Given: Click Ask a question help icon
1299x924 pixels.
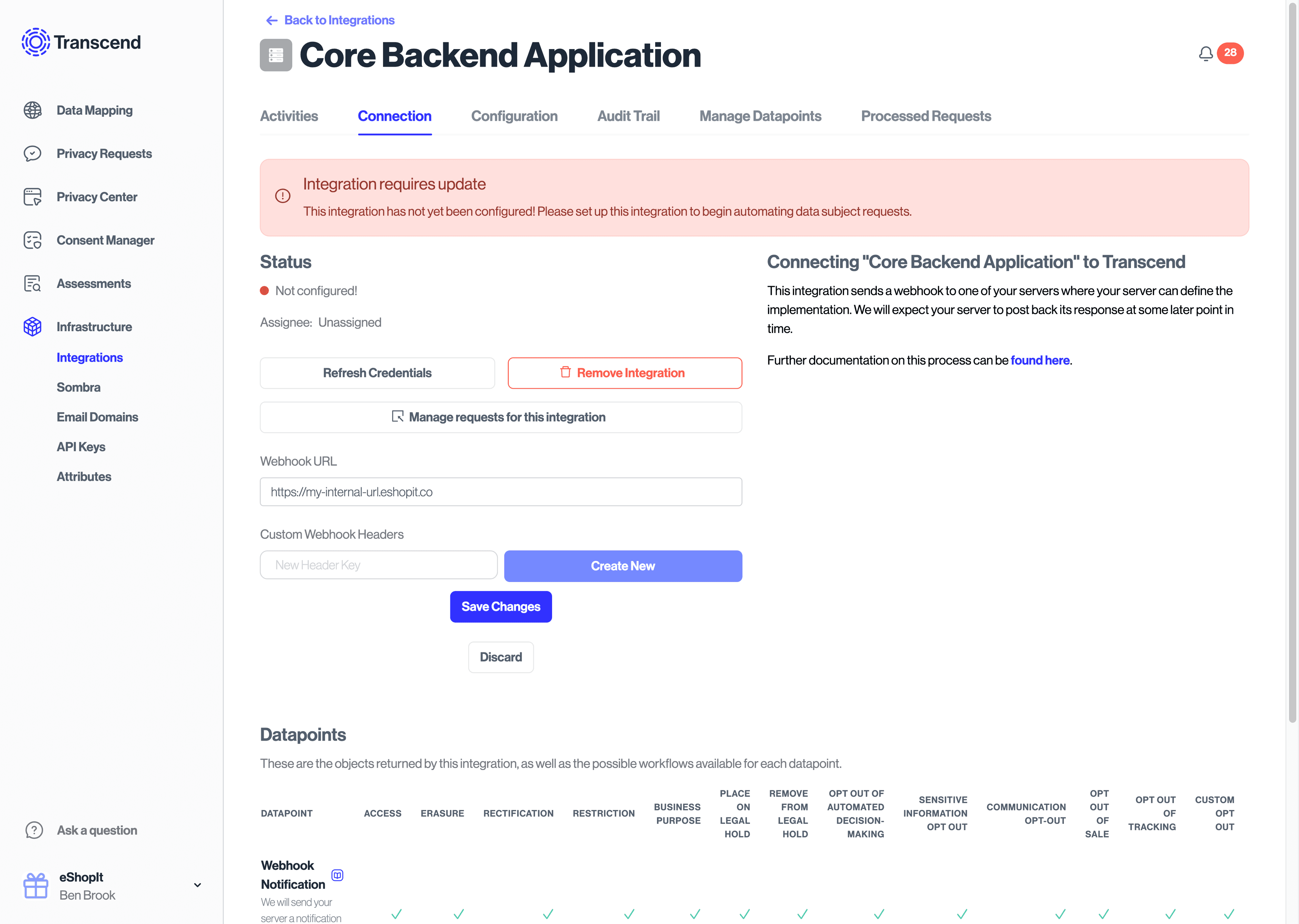Looking at the screenshot, I should [34, 830].
